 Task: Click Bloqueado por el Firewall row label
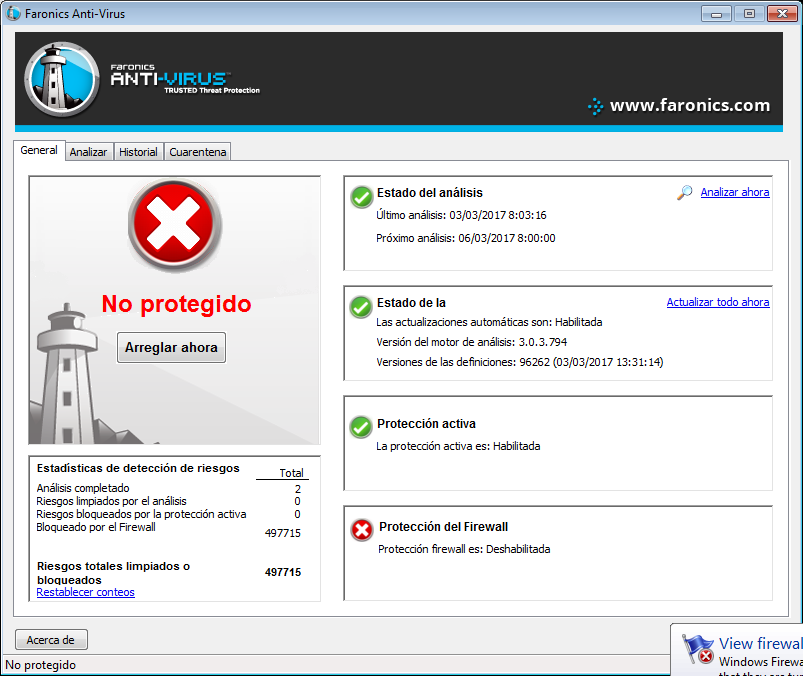tap(96, 527)
